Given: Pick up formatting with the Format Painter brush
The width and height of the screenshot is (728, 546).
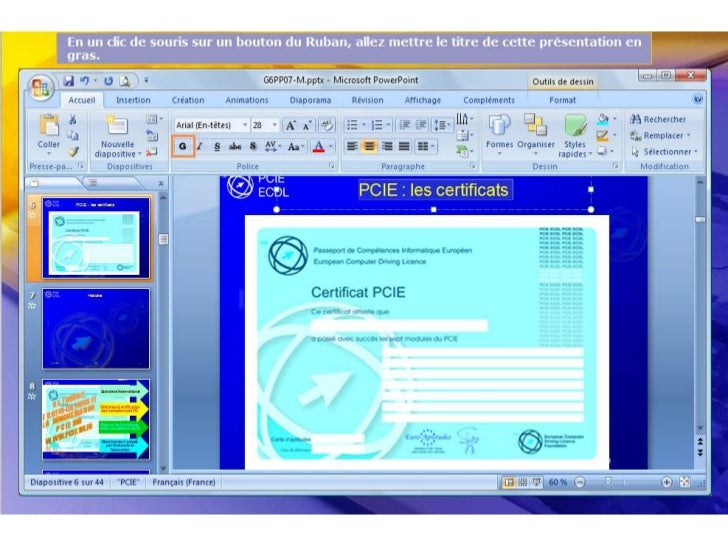Looking at the screenshot, I should coord(72,151).
